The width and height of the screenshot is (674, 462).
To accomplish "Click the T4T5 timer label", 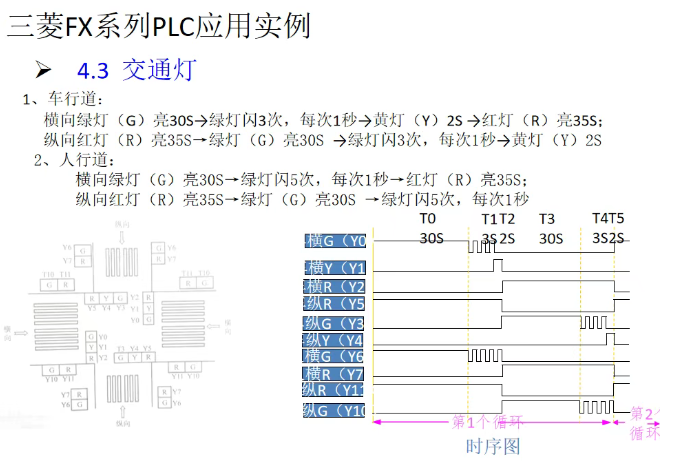I will coord(608,218).
